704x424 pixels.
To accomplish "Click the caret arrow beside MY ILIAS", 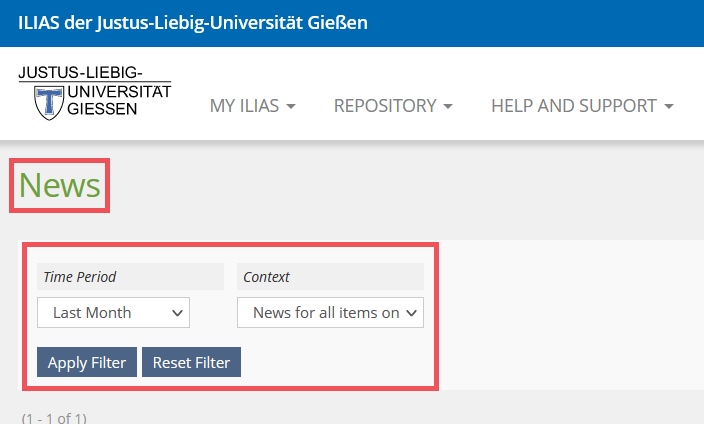I will click(x=291, y=107).
